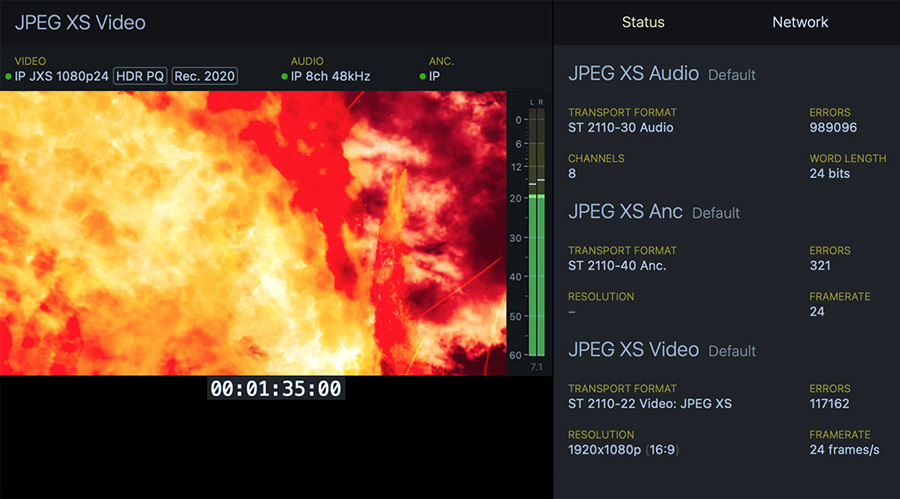Click the Default label beside JPEG XS Video
The width and height of the screenshot is (900, 499).
point(732,351)
